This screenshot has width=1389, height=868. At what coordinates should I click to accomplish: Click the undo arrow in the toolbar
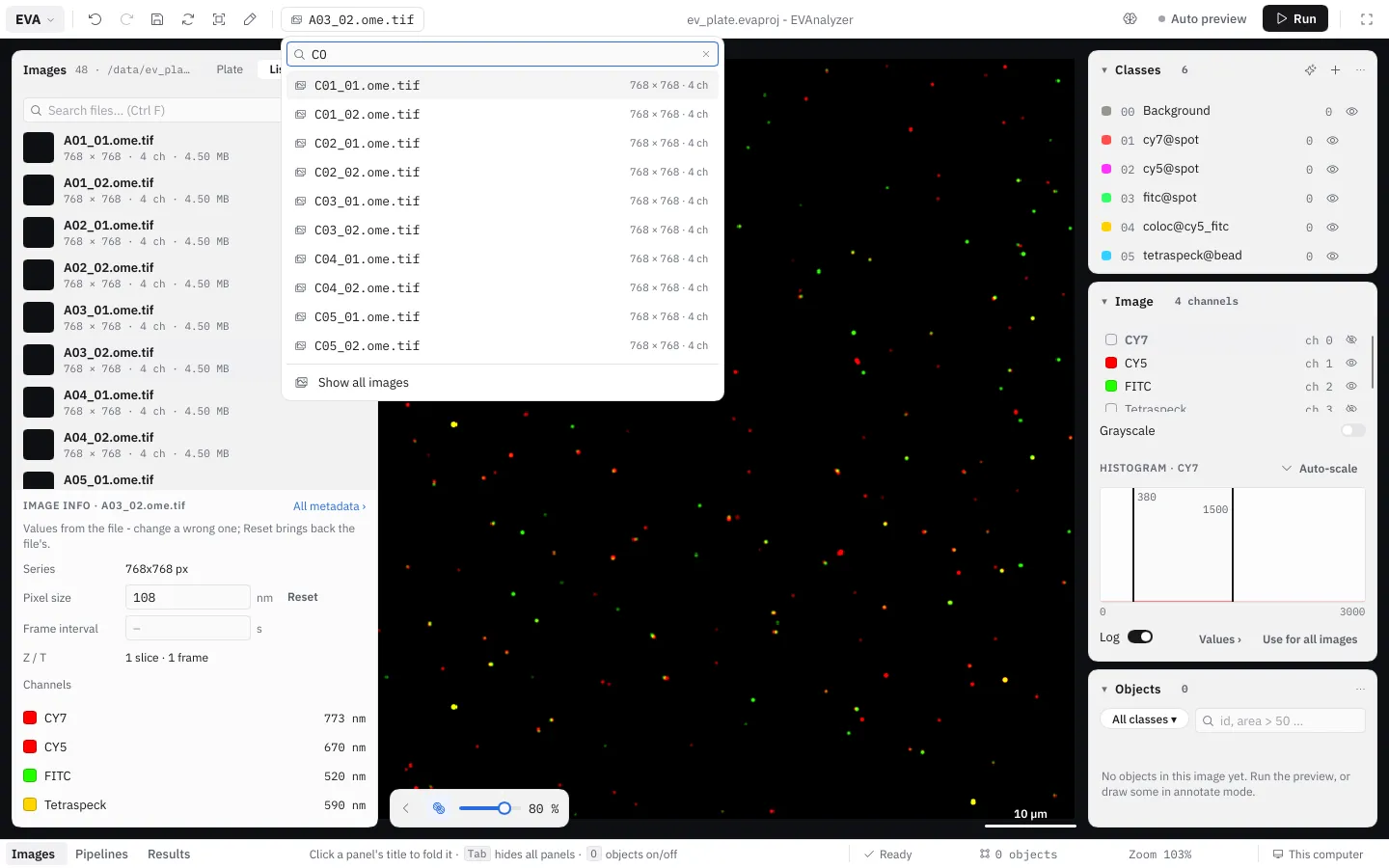point(95,19)
